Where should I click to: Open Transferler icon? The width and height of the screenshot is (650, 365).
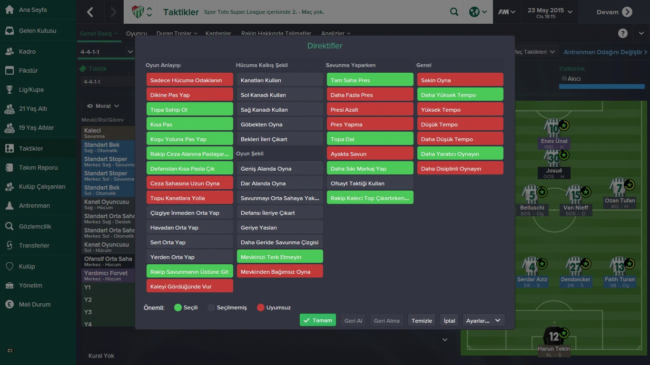9,246
